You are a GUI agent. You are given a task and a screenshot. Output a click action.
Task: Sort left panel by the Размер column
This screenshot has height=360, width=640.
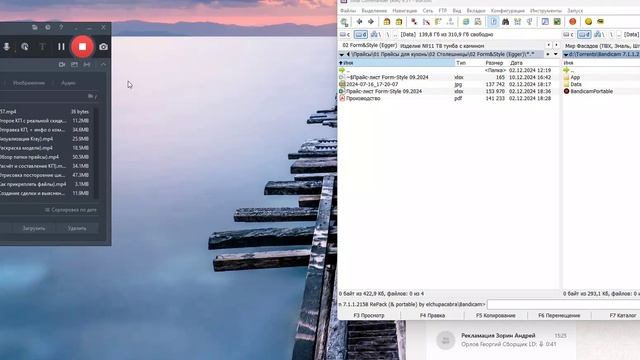click(x=495, y=63)
